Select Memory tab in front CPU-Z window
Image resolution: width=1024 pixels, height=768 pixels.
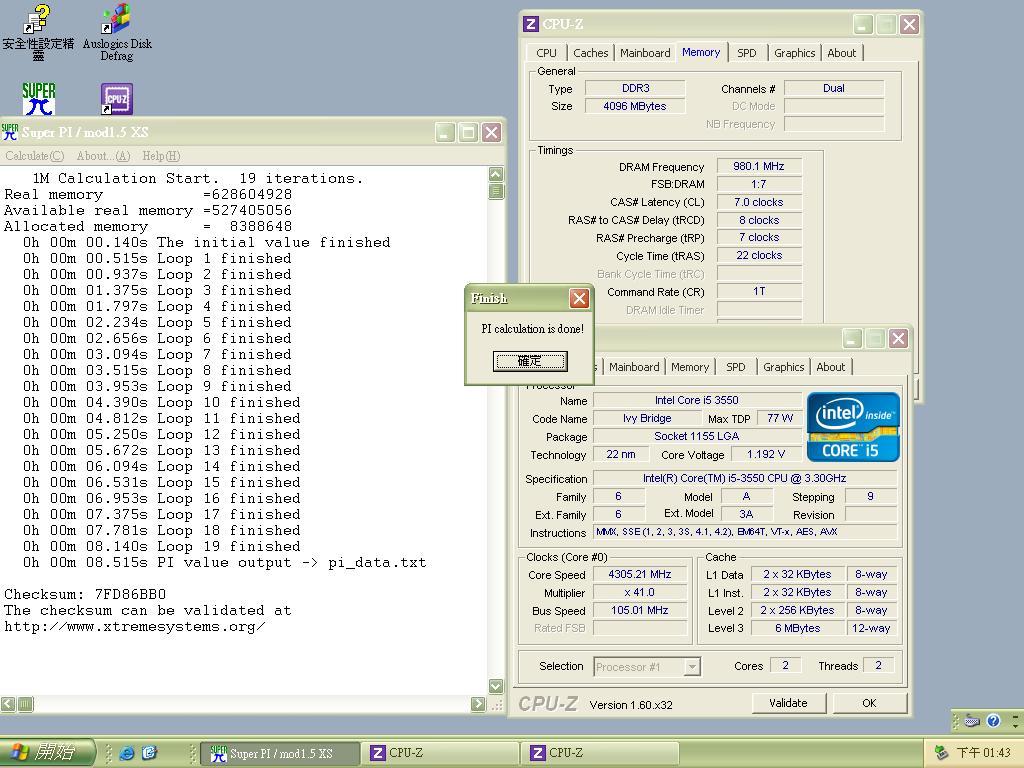pyautogui.click(x=690, y=367)
